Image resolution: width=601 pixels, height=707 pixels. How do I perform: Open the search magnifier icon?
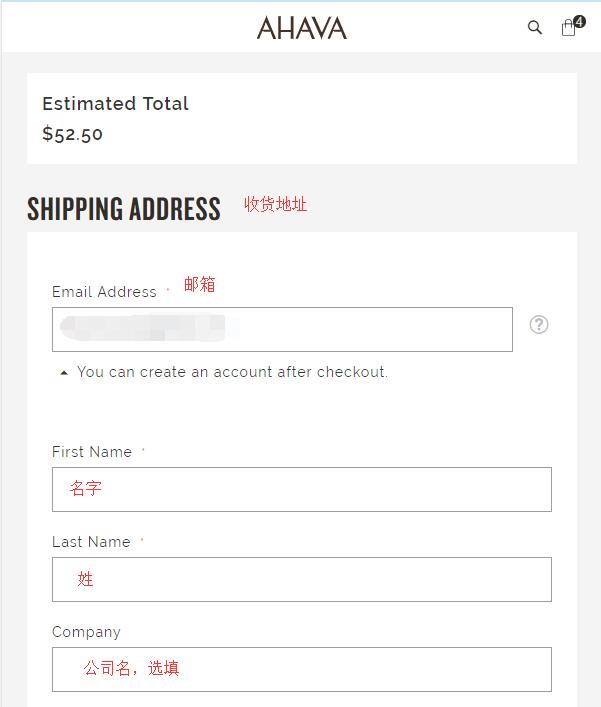coord(535,28)
